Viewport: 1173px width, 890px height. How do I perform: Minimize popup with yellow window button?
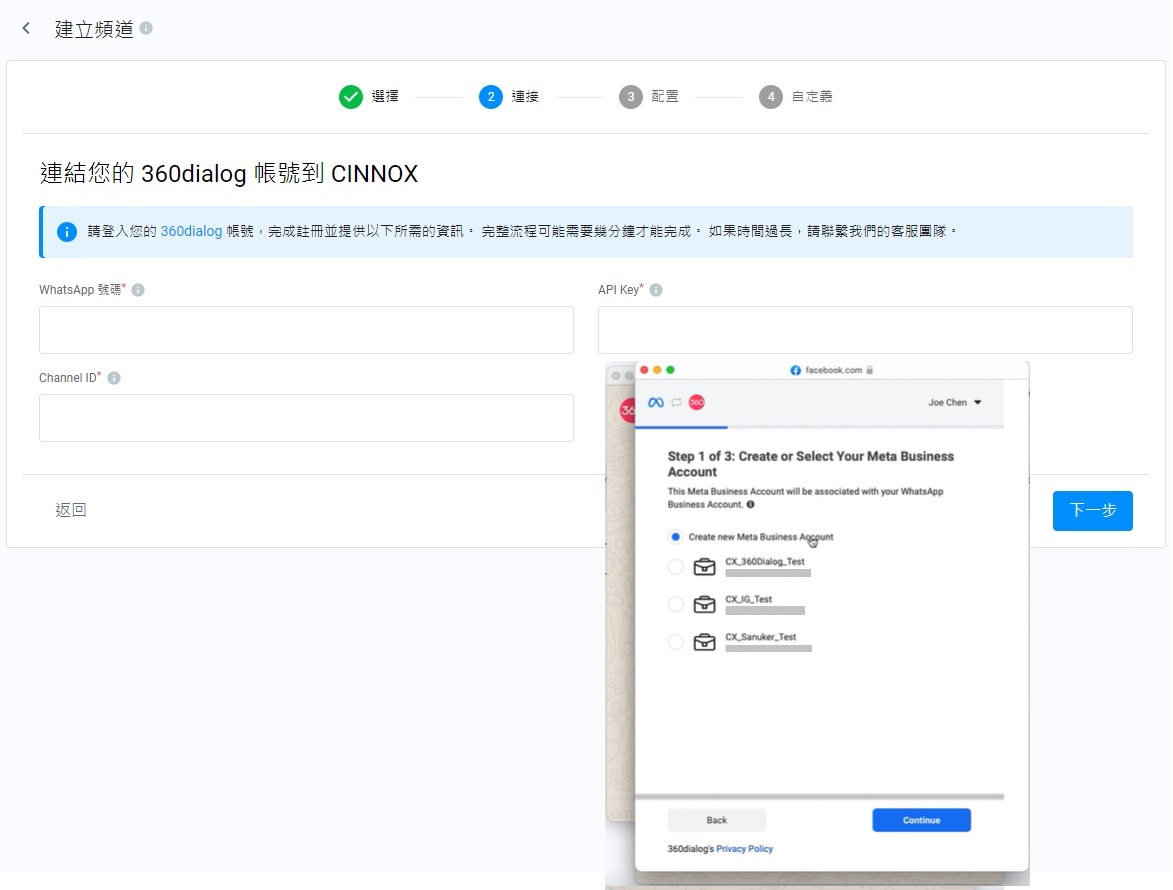(658, 370)
